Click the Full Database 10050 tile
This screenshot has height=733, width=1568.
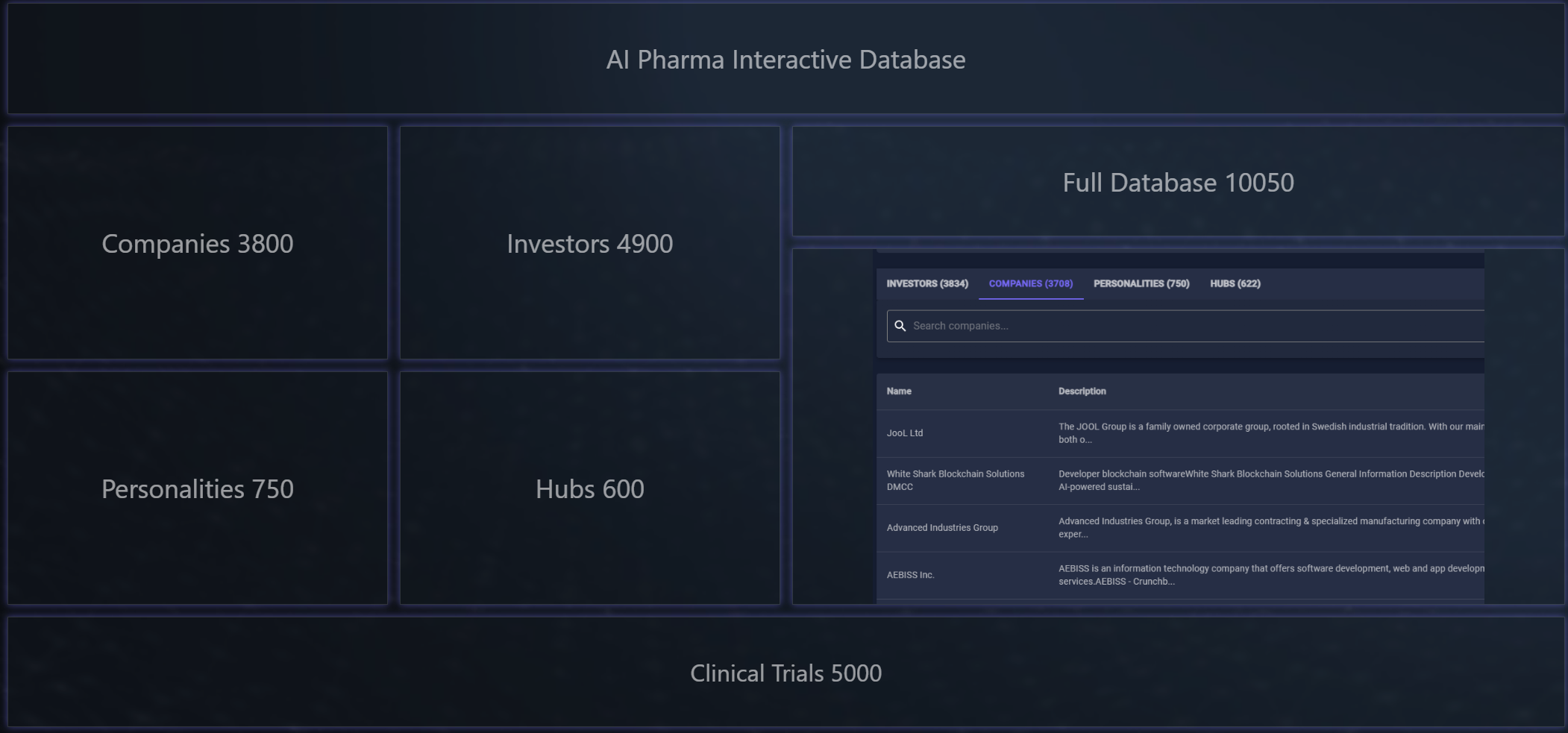[1178, 183]
